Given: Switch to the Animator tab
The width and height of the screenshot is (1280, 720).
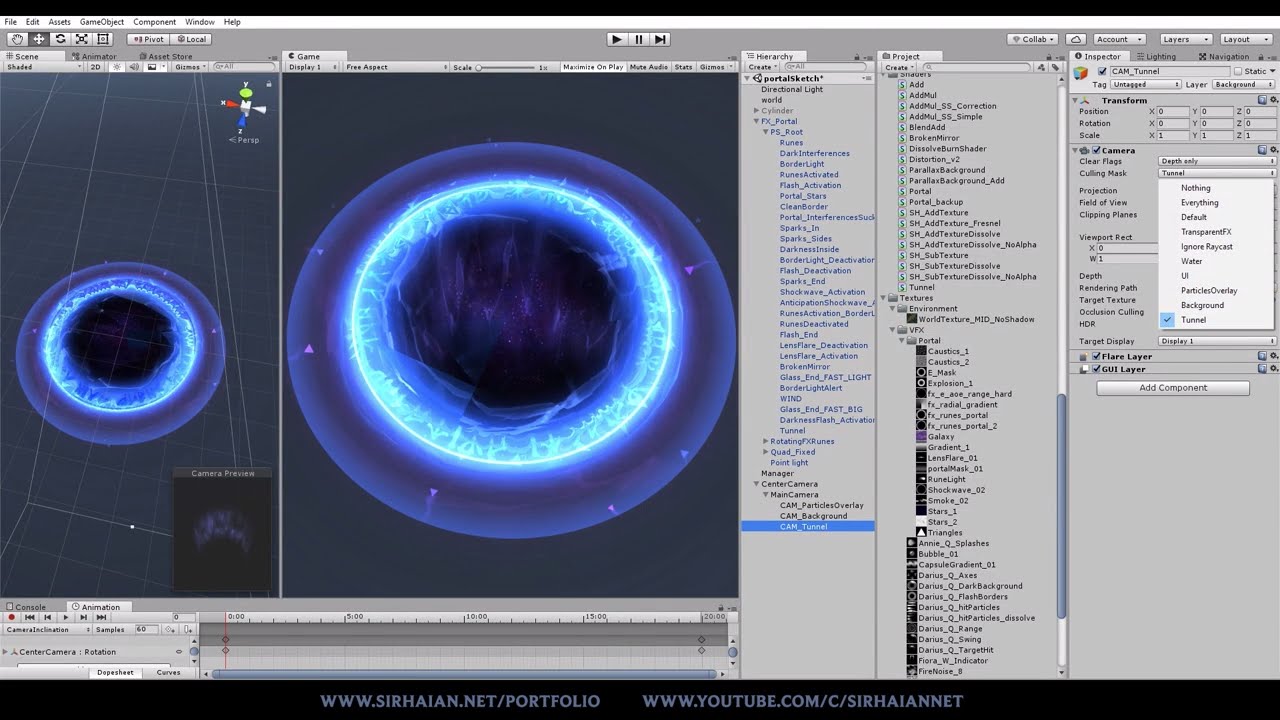Looking at the screenshot, I should [x=95, y=56].
